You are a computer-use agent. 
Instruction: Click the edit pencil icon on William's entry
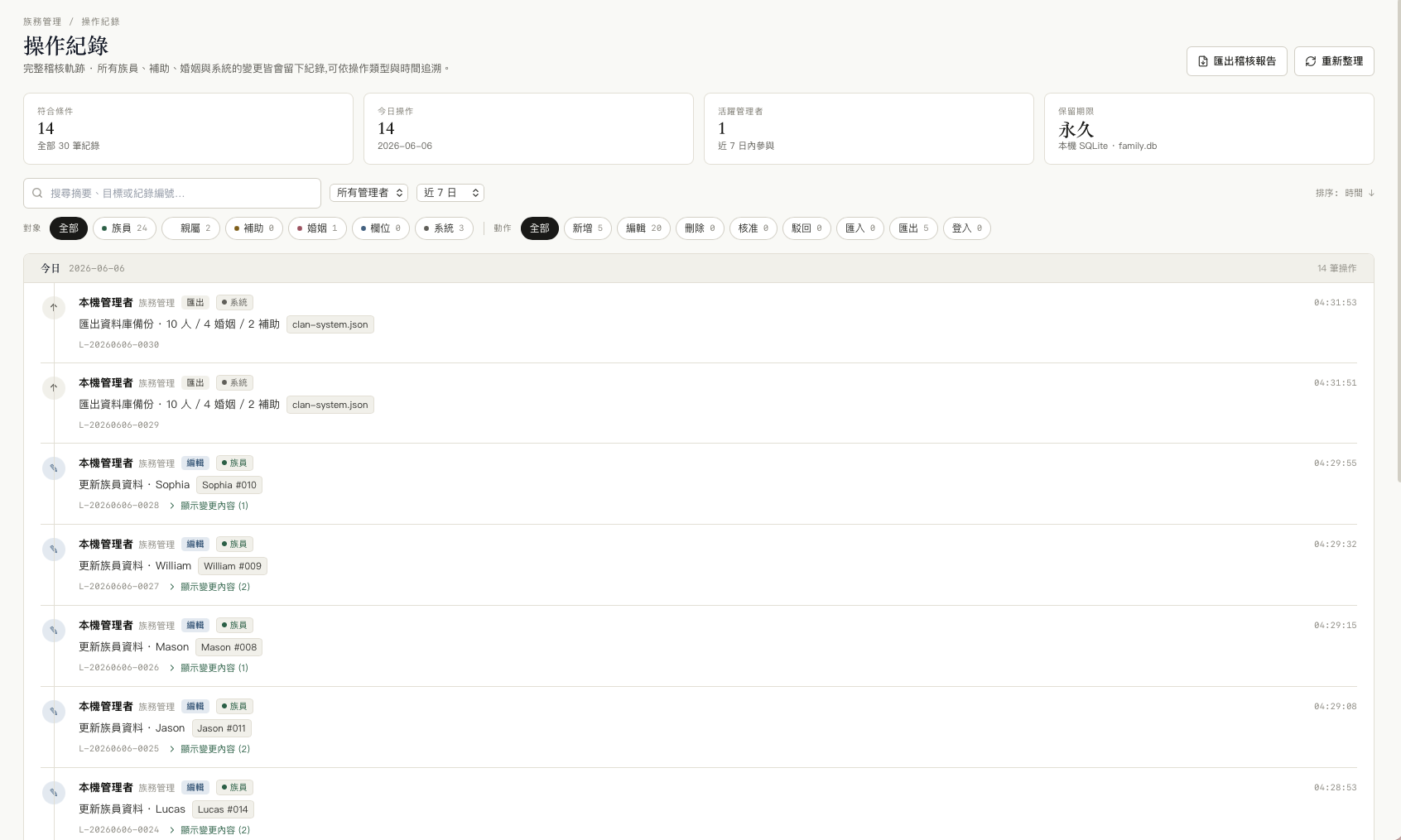54,550
